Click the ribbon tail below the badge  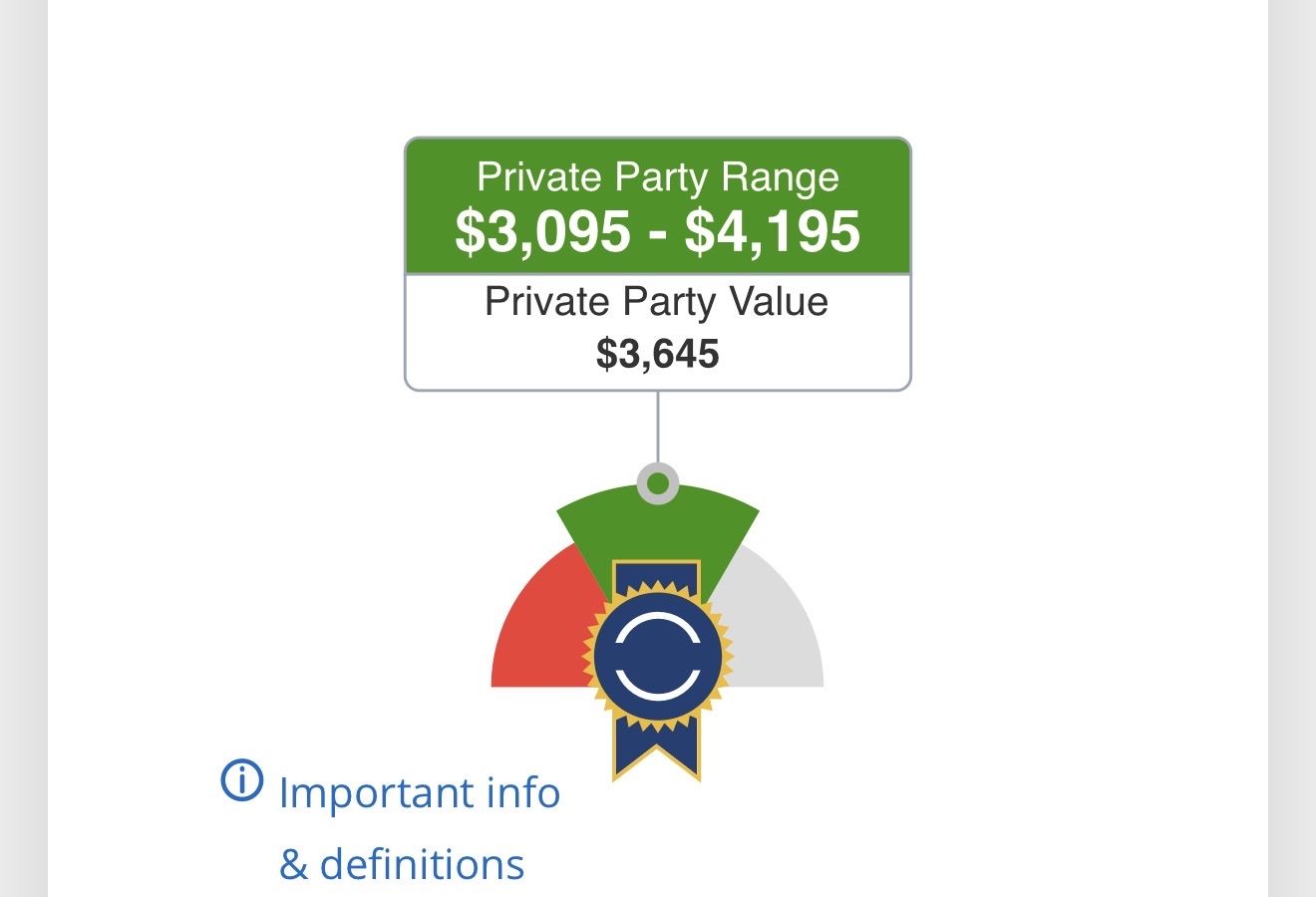pos(657,749)
